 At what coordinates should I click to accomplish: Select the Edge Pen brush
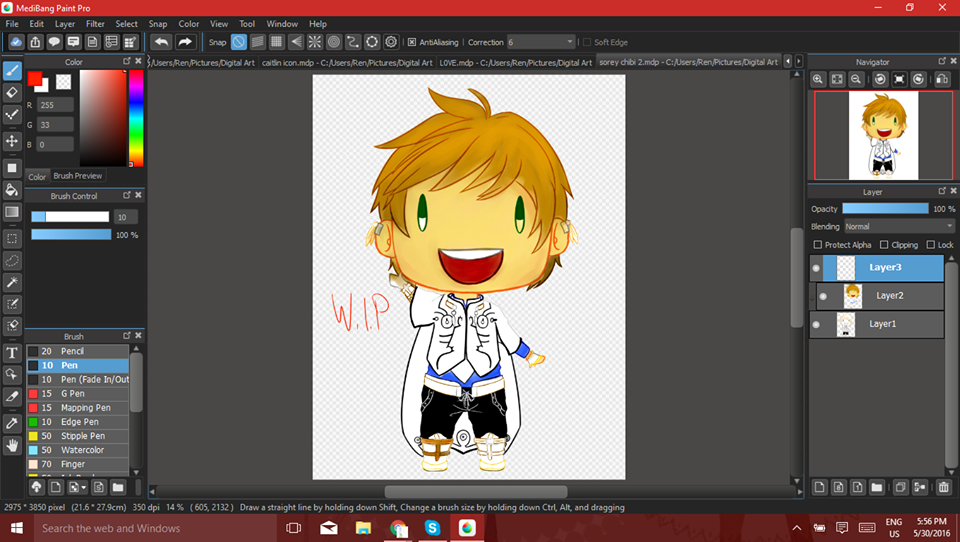(x=78, y=422)
